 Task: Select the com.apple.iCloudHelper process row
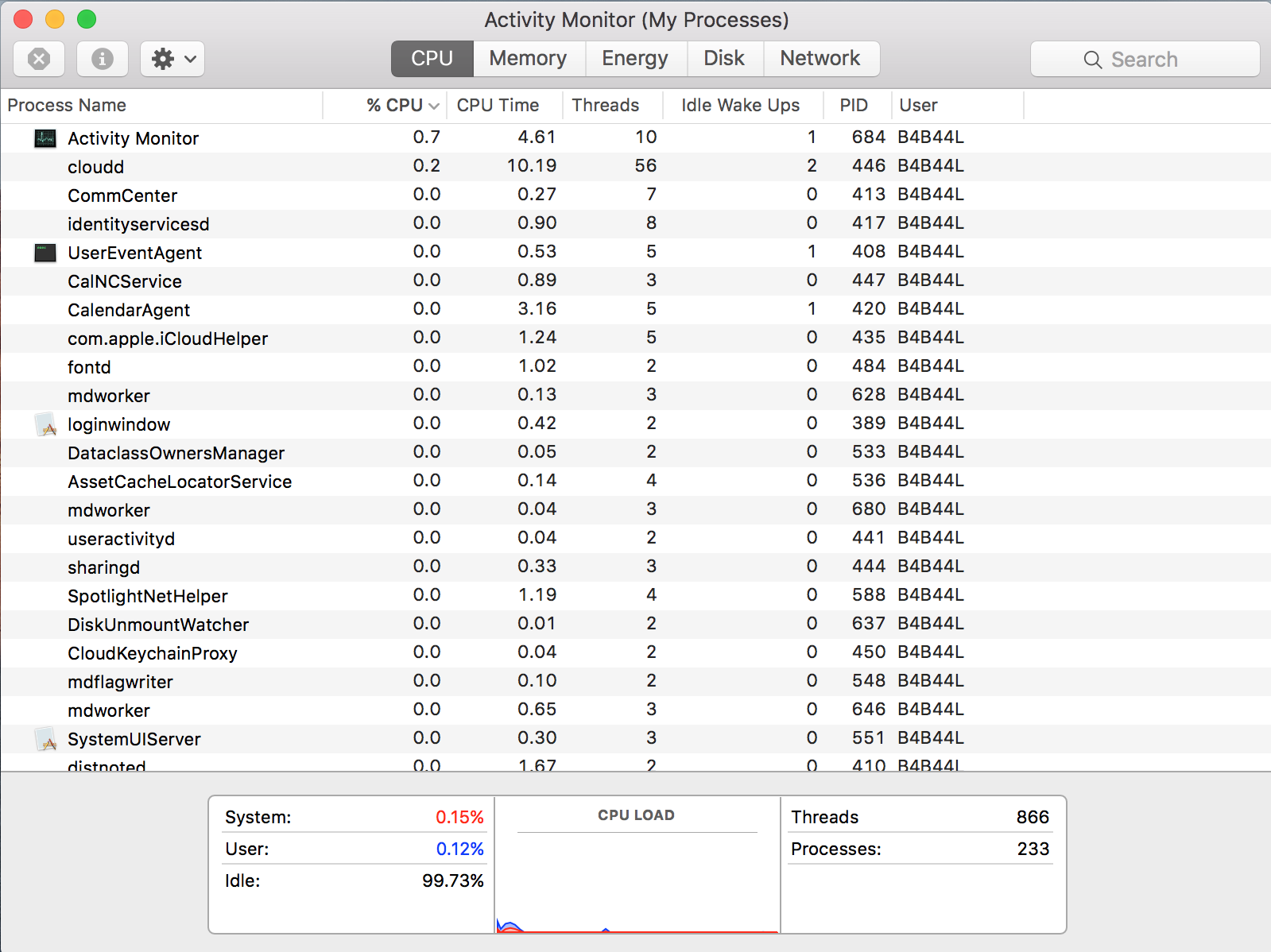635,339
